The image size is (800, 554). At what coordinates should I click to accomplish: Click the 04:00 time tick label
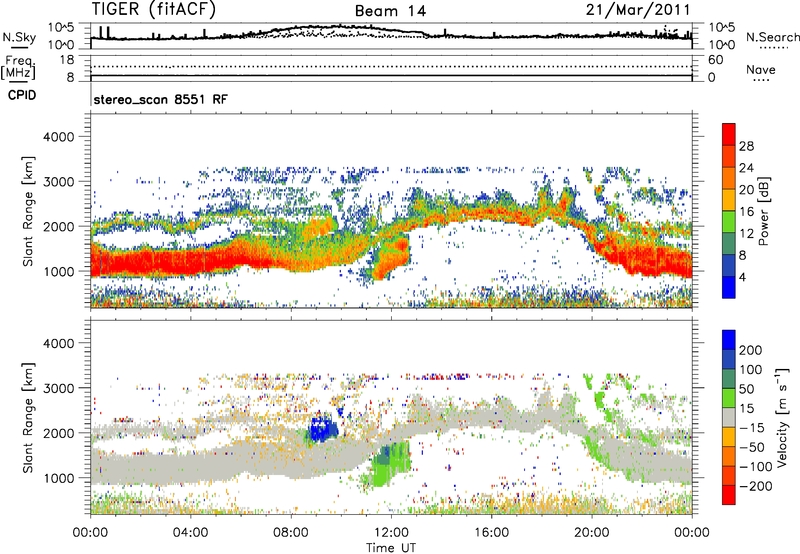[x=190, y=533]
